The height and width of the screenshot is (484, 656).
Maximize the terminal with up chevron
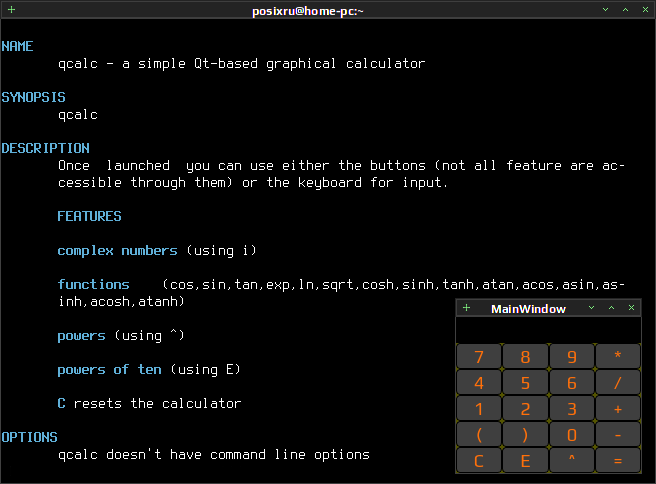(x=625, y=10)
